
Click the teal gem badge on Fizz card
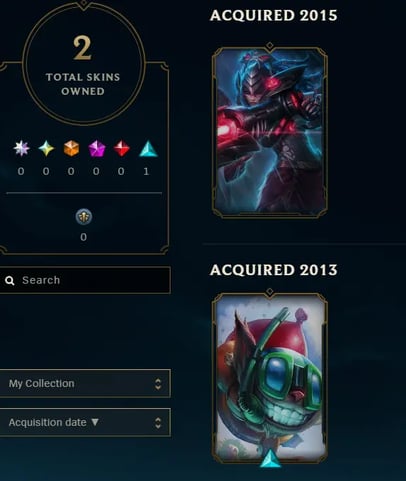[x=270, y=458]
